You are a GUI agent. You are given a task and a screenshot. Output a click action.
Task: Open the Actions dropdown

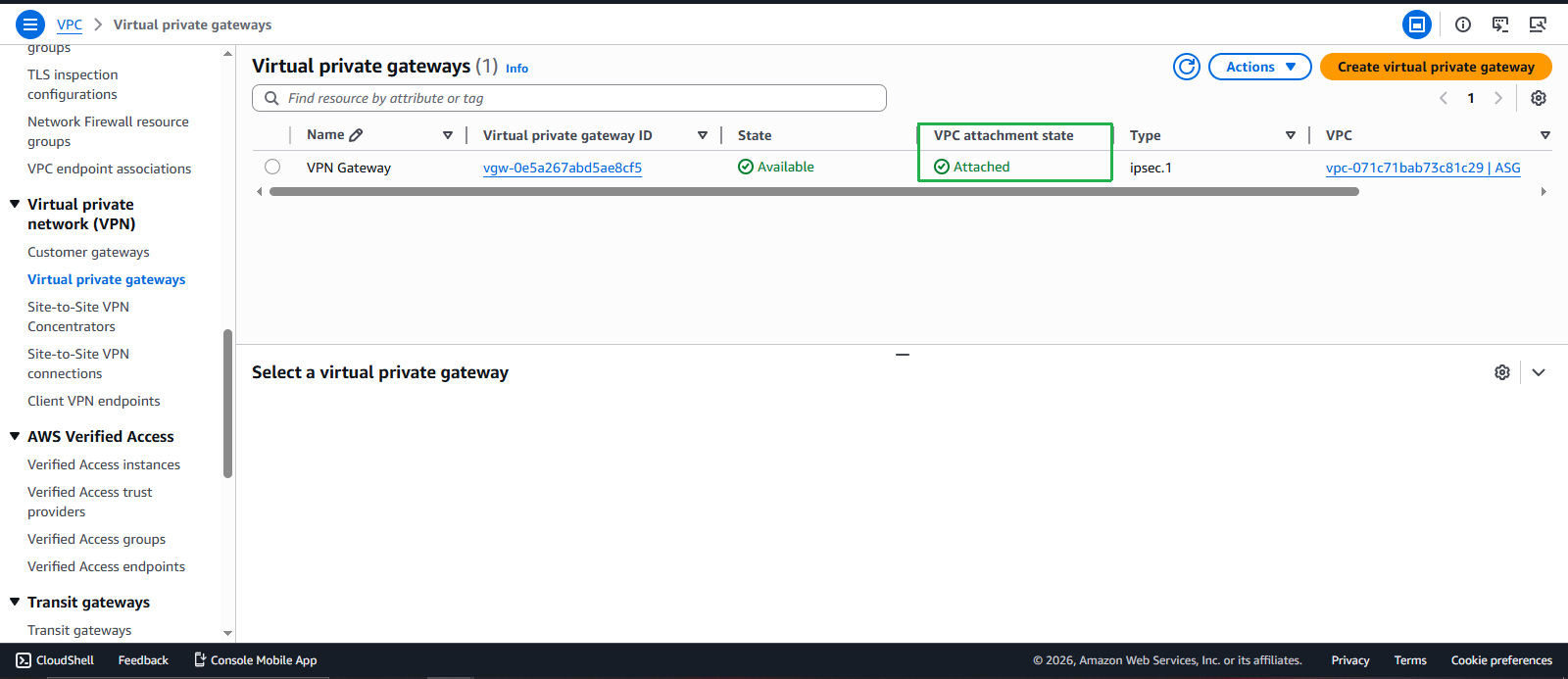click(1260, 67)
